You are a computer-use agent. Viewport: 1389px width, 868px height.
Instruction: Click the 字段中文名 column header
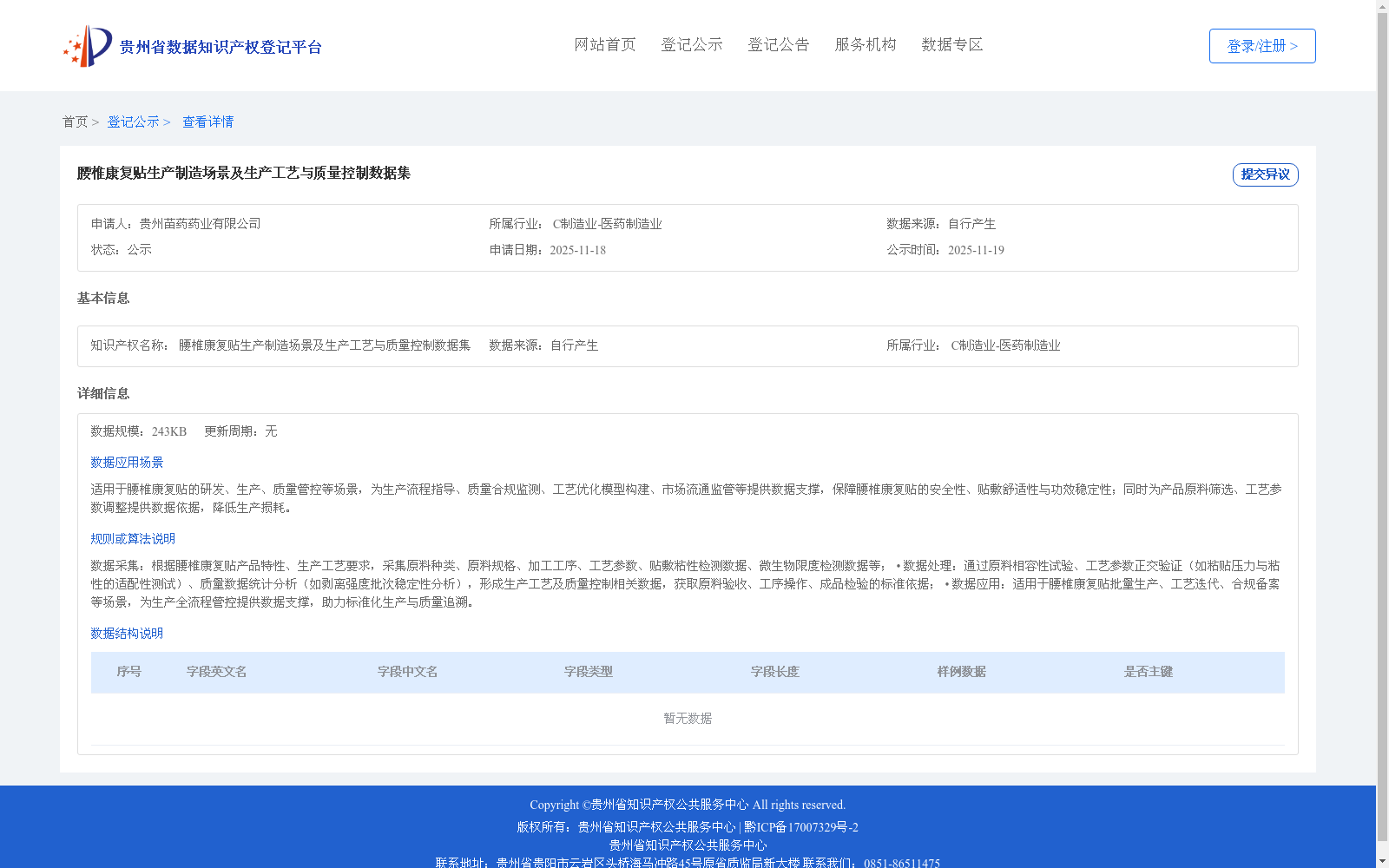coord(408,672)
